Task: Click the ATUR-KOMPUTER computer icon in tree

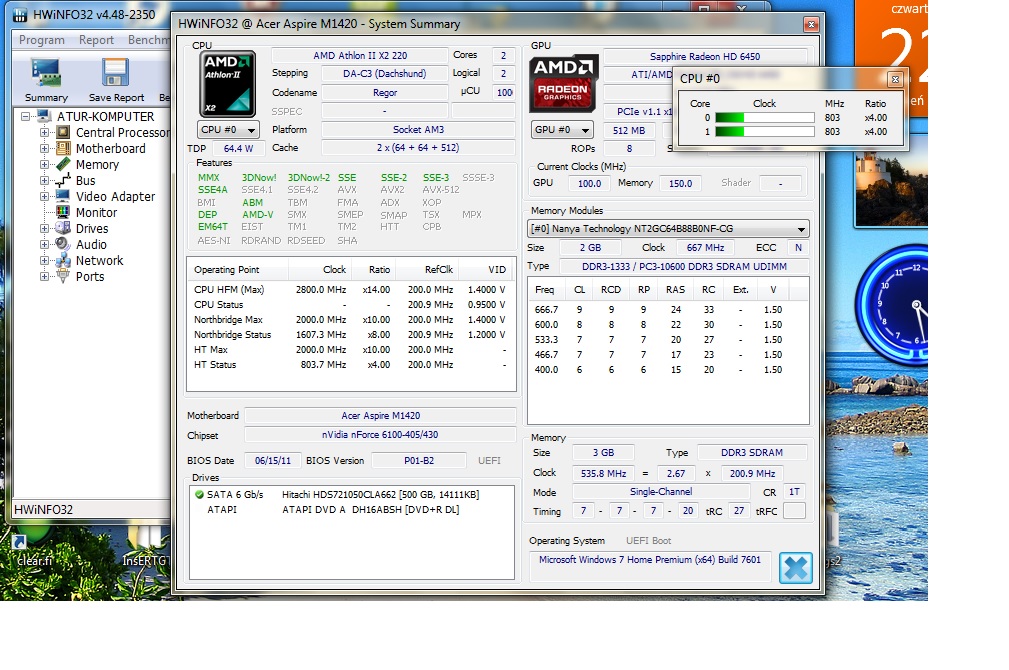Action: pos(44,116)
